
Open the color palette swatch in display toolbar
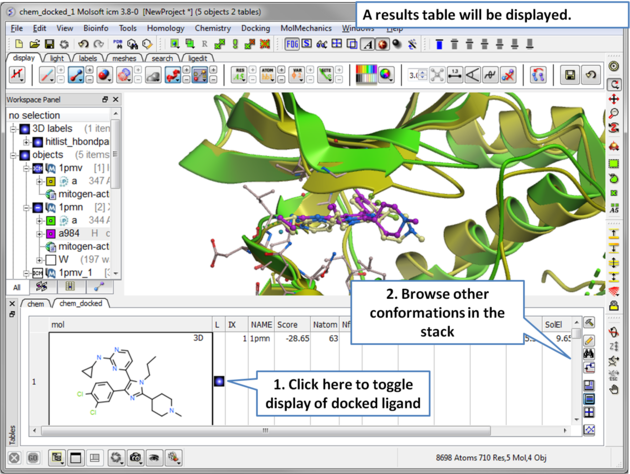[368, 75]
